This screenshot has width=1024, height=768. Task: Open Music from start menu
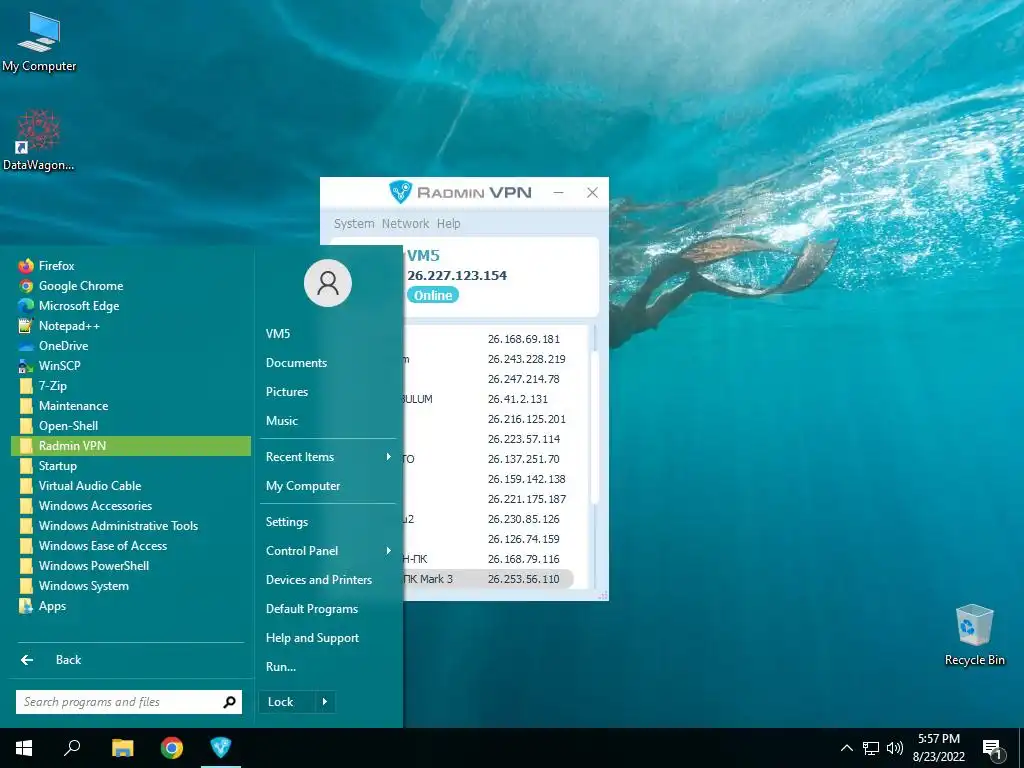[281, 421]
